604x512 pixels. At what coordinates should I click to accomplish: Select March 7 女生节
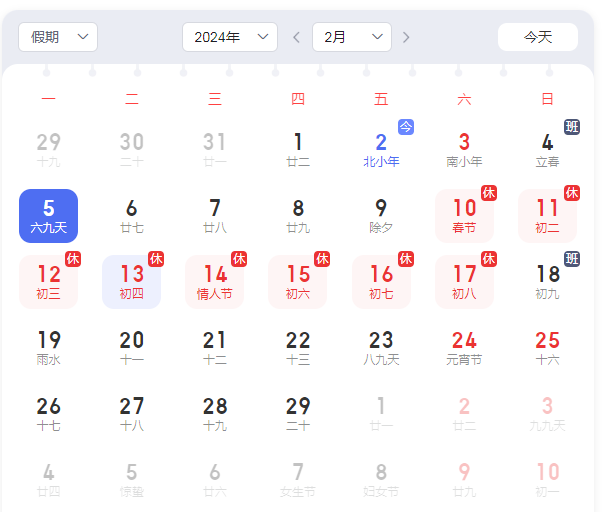coord(298,480)
